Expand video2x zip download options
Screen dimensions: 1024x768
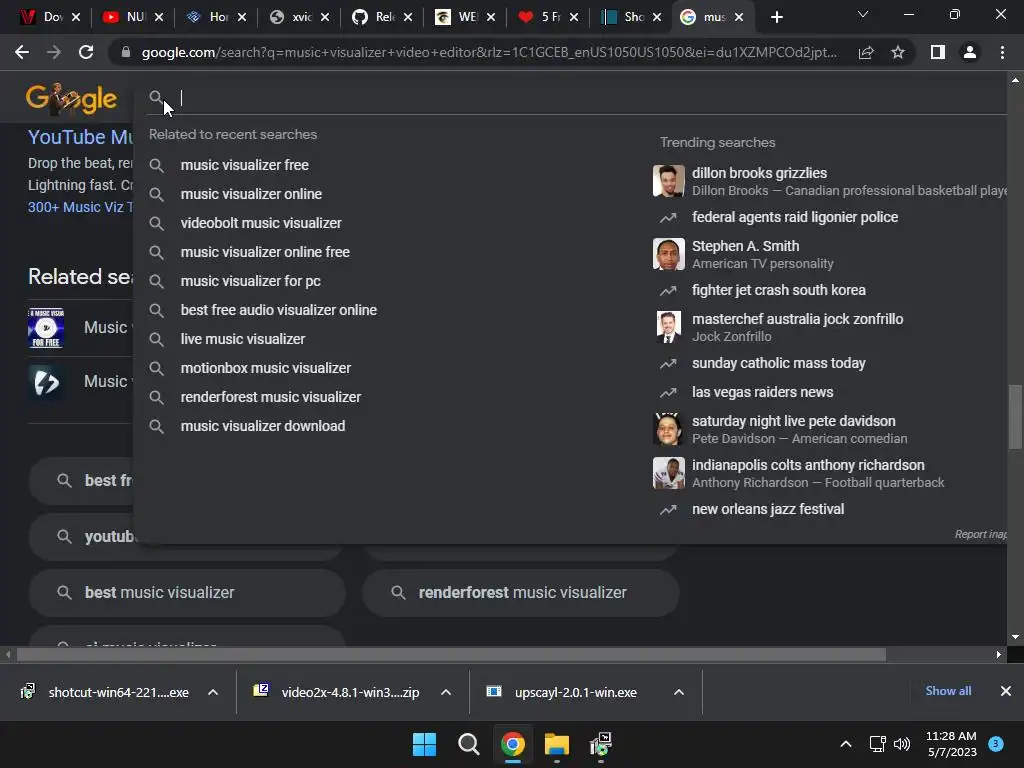[446, 692]
